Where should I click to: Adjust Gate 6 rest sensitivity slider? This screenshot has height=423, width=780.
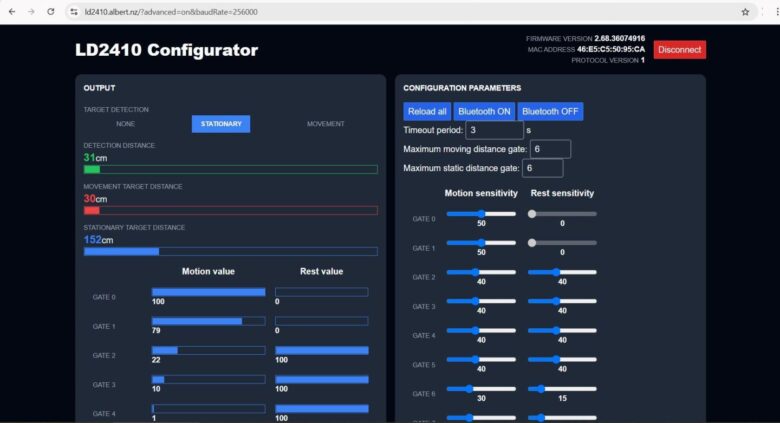pyautogui.click(x=562, y=389)
